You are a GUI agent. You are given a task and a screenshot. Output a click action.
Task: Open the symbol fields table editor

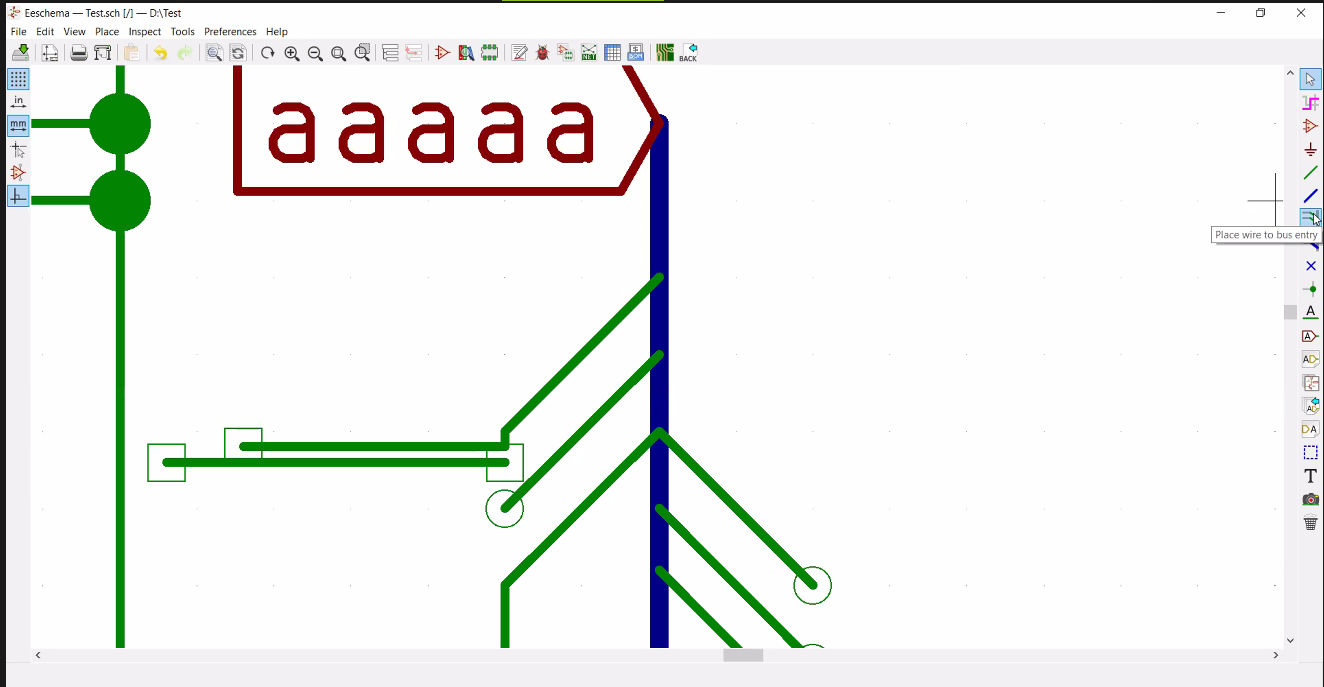point(613,53)
